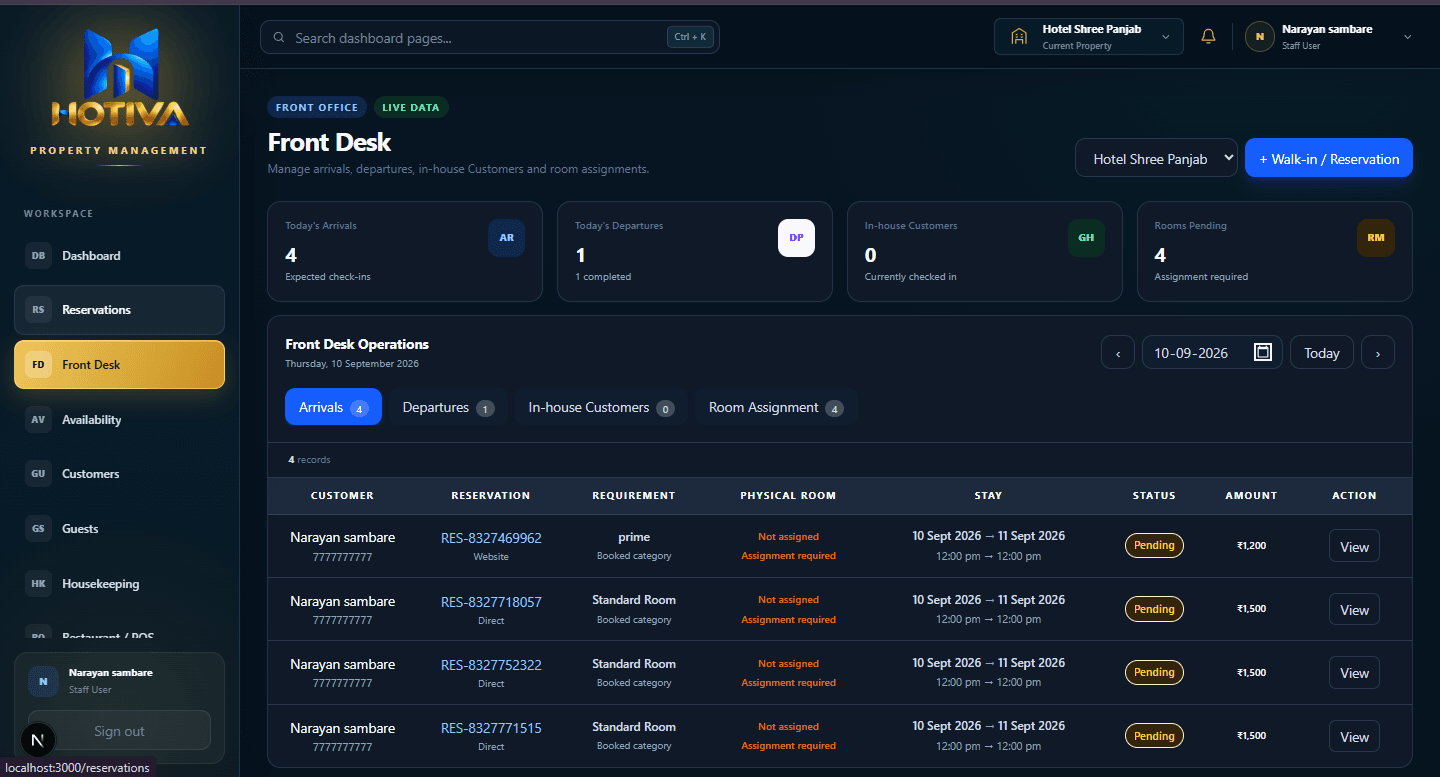Switch to the Departures tab
Screen dimensions: 1440x777
[x=448, y=407]
